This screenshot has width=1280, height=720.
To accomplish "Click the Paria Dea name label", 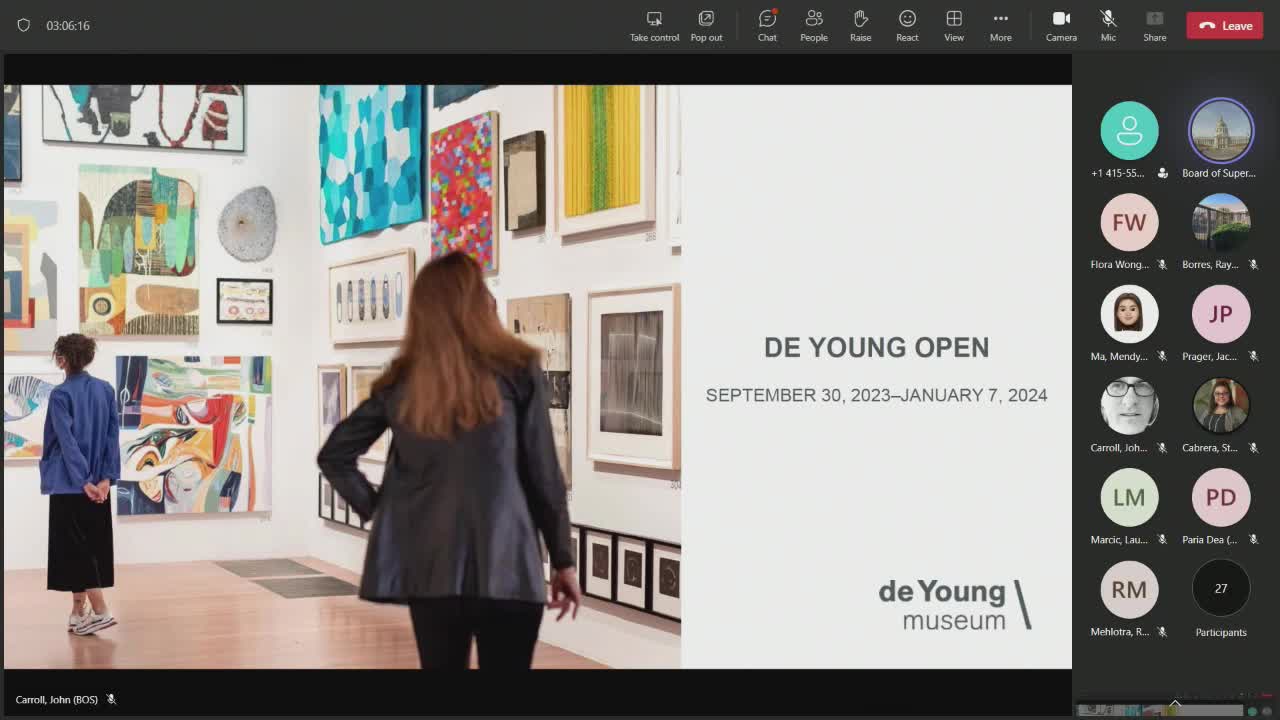I will pos(1210,540).
